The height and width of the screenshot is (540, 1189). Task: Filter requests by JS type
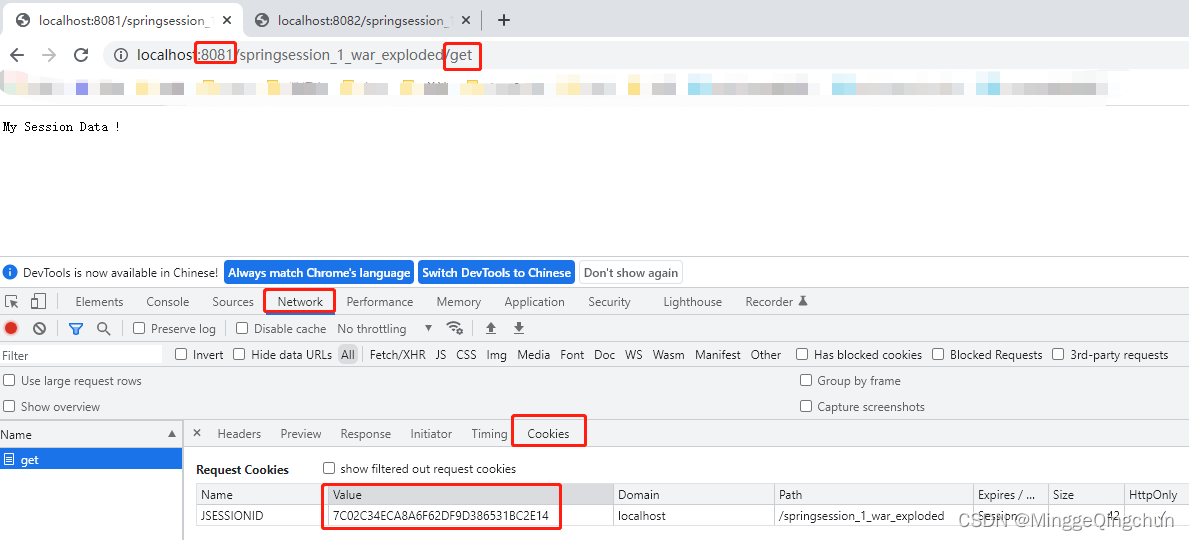pos(441,354)
